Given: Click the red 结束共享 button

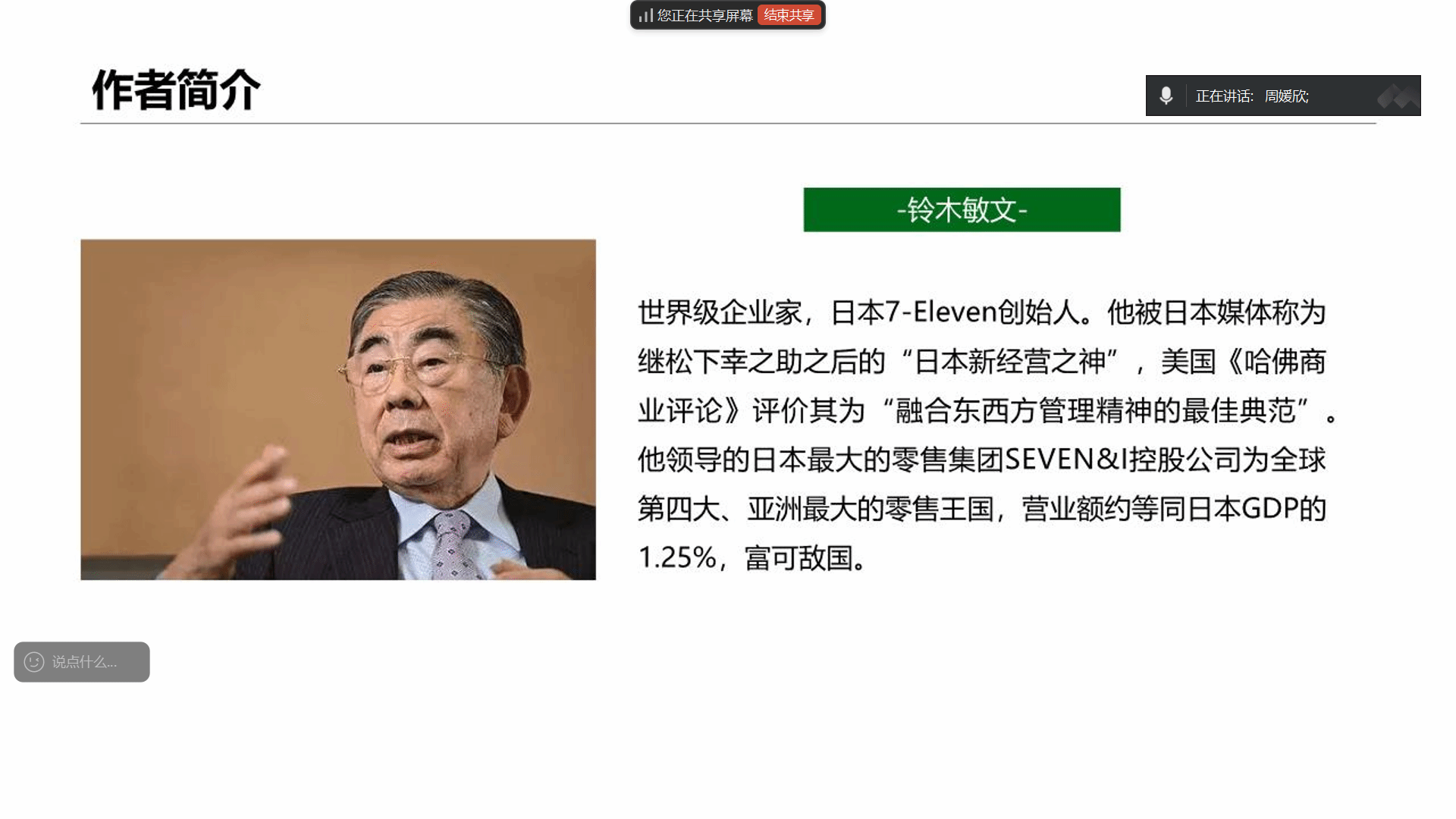Looking at the screenshot, I should pos(789,15).
